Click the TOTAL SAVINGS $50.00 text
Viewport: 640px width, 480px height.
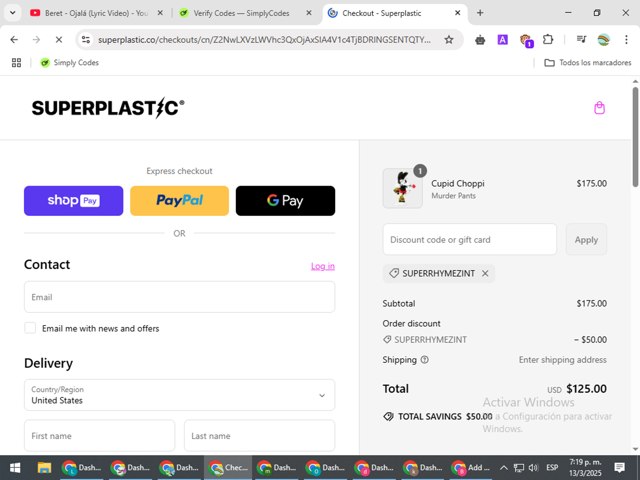point(445,416)
